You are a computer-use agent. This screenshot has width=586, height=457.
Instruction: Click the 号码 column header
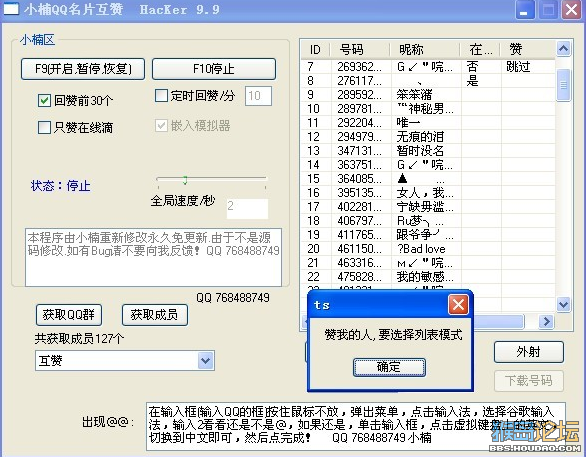click(360, 49)
